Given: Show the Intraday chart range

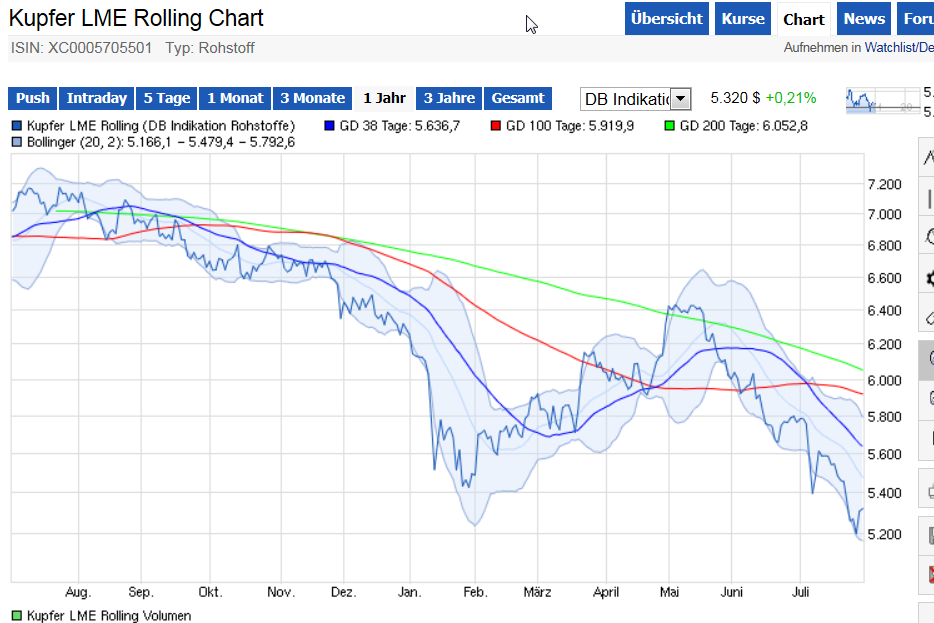Looking at the screenshot, I should pos(96,98).
